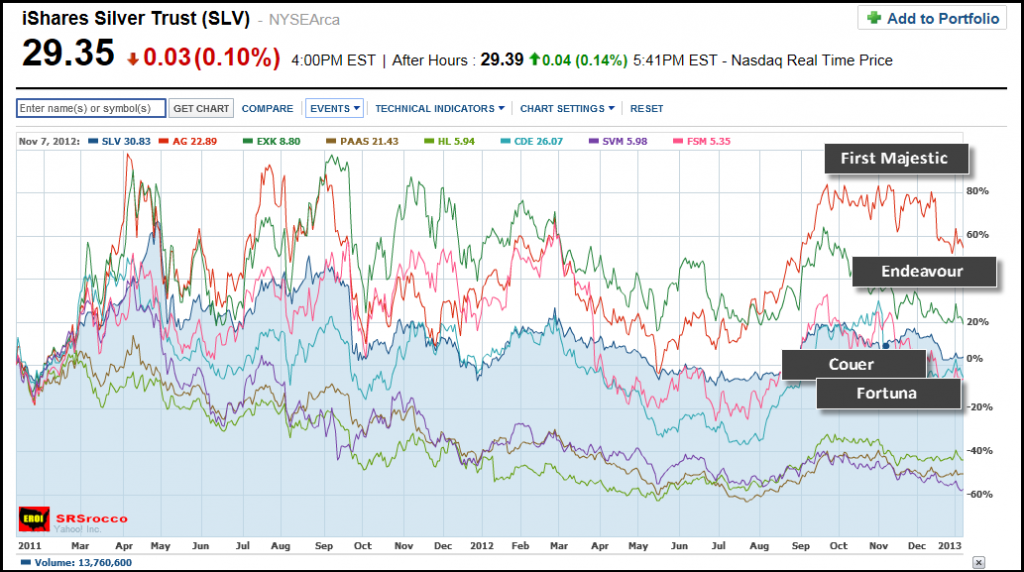
Task: Click the green up arrow after-hours icon
Action: tap(534, 59)
